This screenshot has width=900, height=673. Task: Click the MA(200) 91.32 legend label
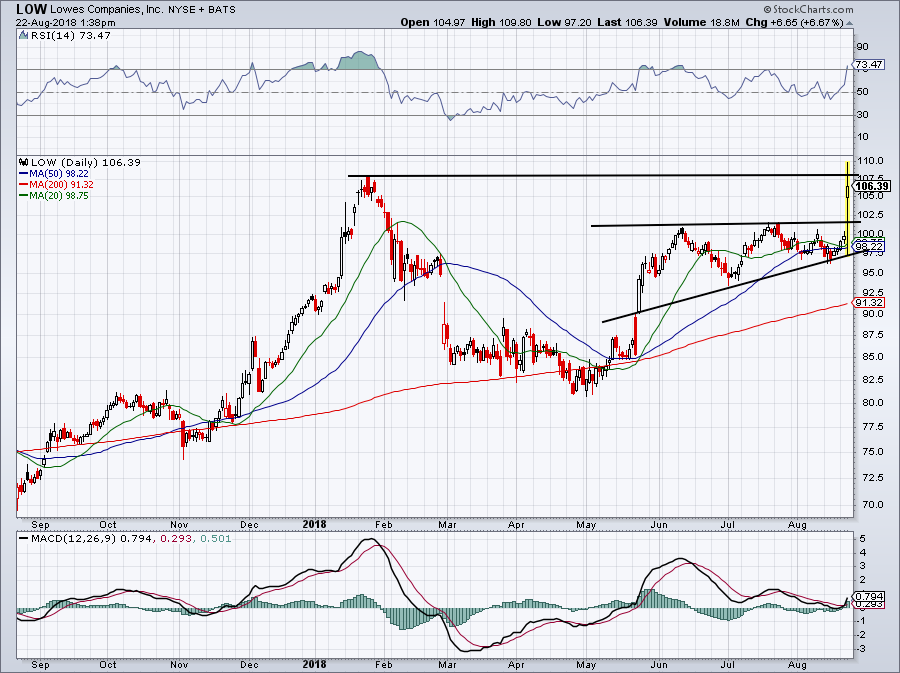point(61,184)
